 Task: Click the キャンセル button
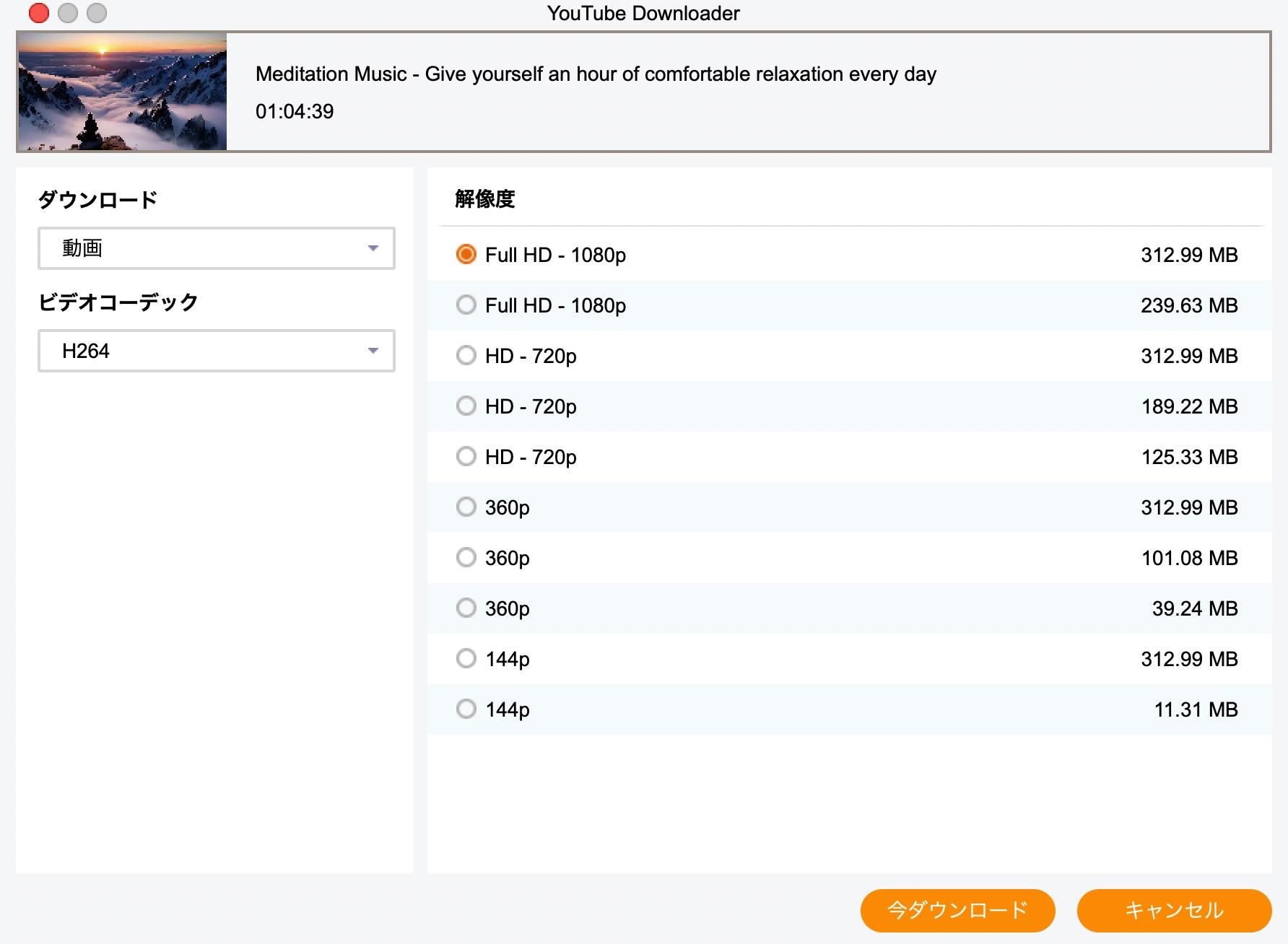[1174, 910]
